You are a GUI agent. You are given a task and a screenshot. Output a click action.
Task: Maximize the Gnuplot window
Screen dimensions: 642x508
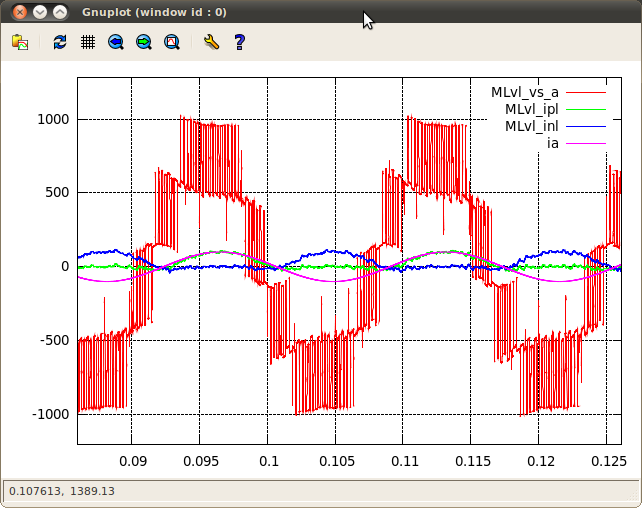pos(60,12)
